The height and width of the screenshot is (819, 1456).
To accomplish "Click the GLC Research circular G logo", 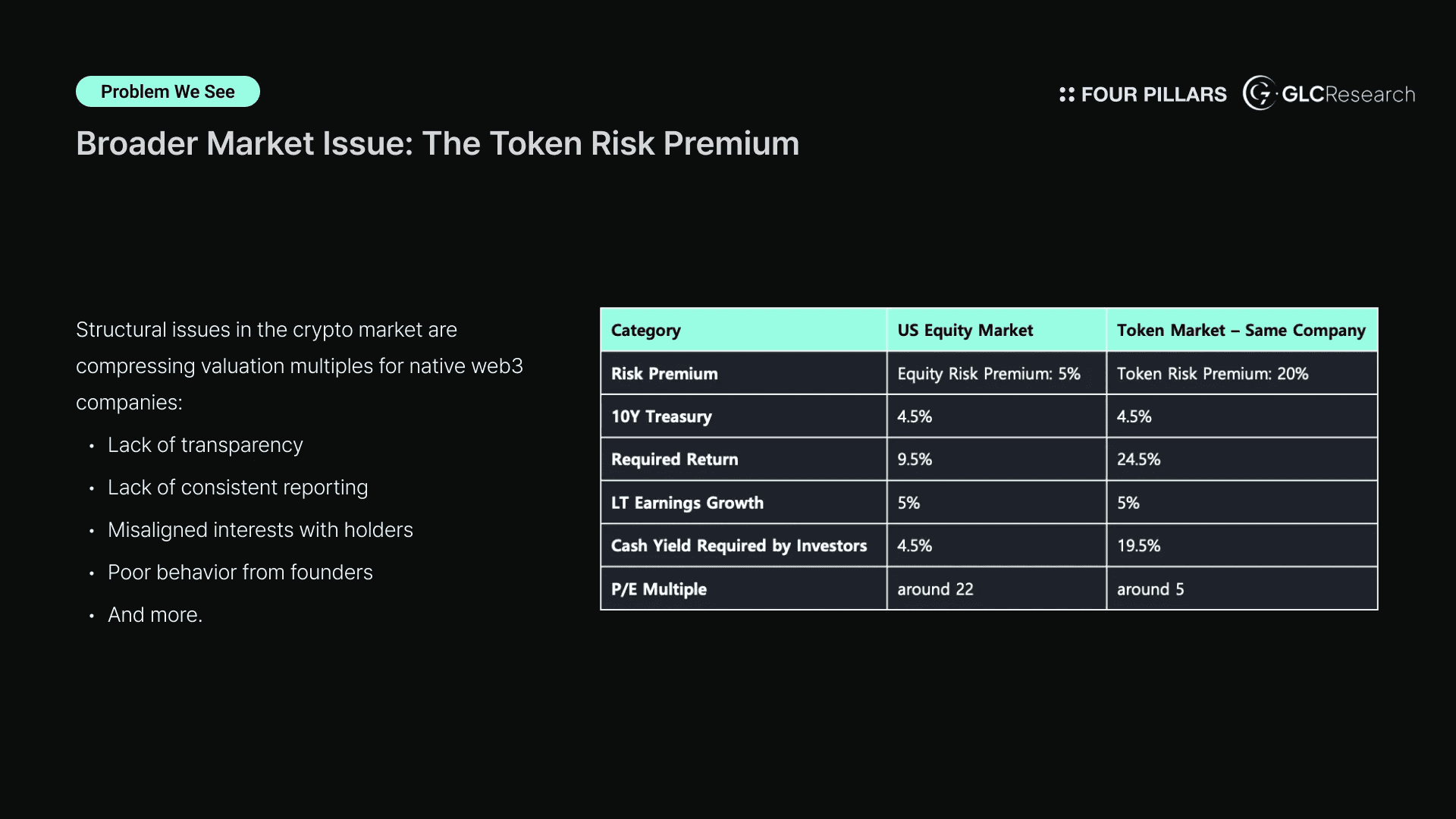I will click(x=1260, y=93).
